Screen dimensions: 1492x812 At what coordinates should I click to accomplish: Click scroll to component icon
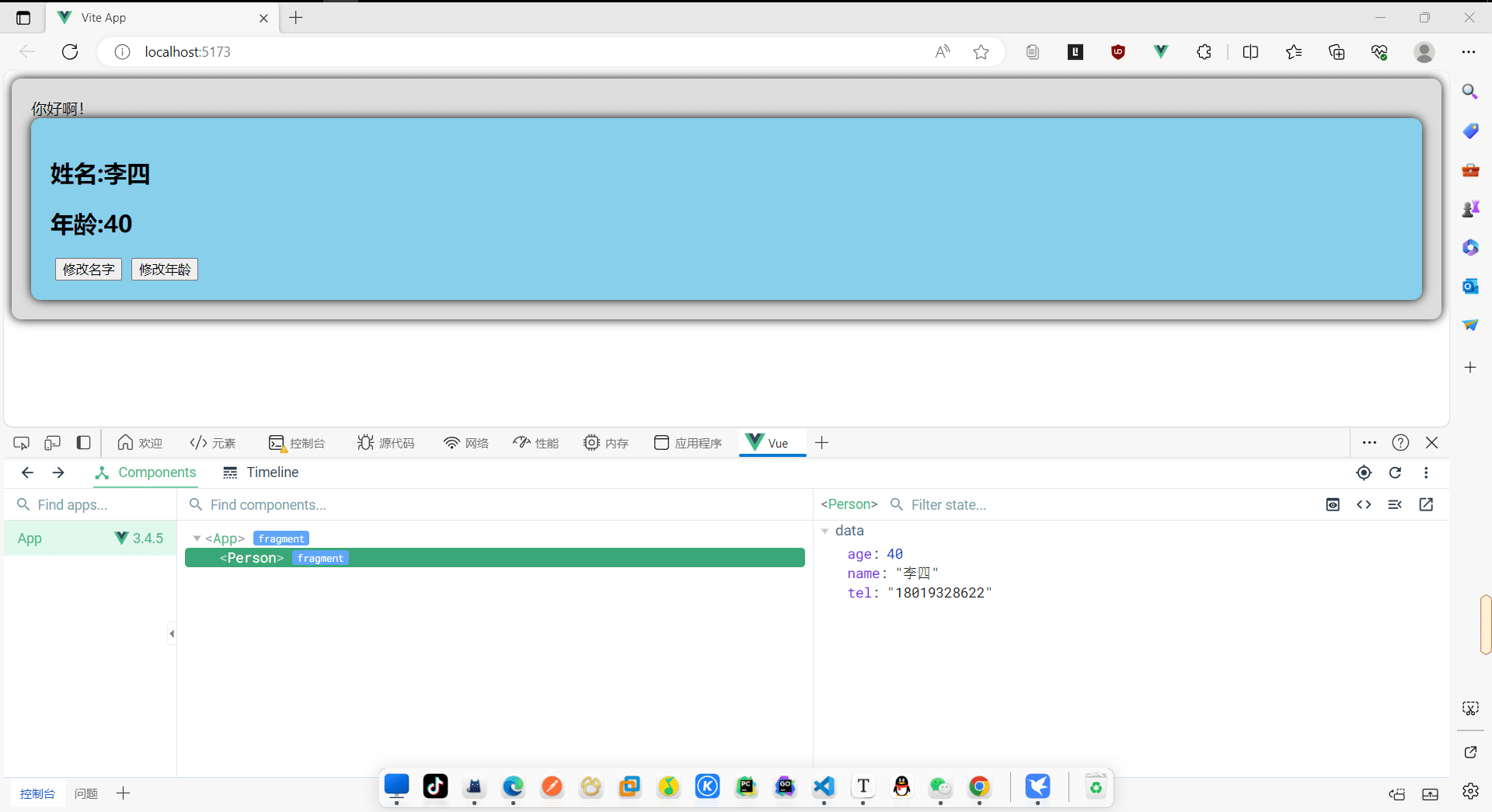pyautogui.click(x=1333, y=504)
